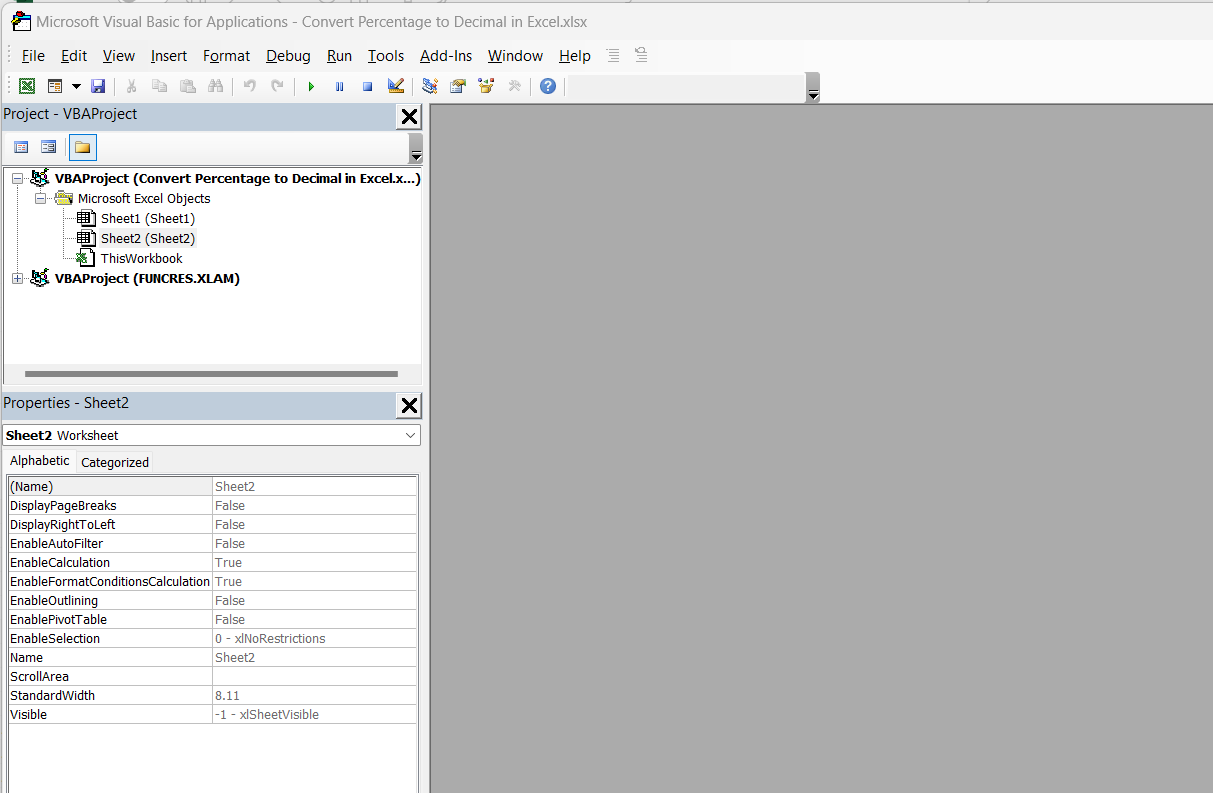Image resolution: width=1213 pixels, height=793 pixels.
Task: Open Standard toolbar options arrow
Action: point(813,88)
